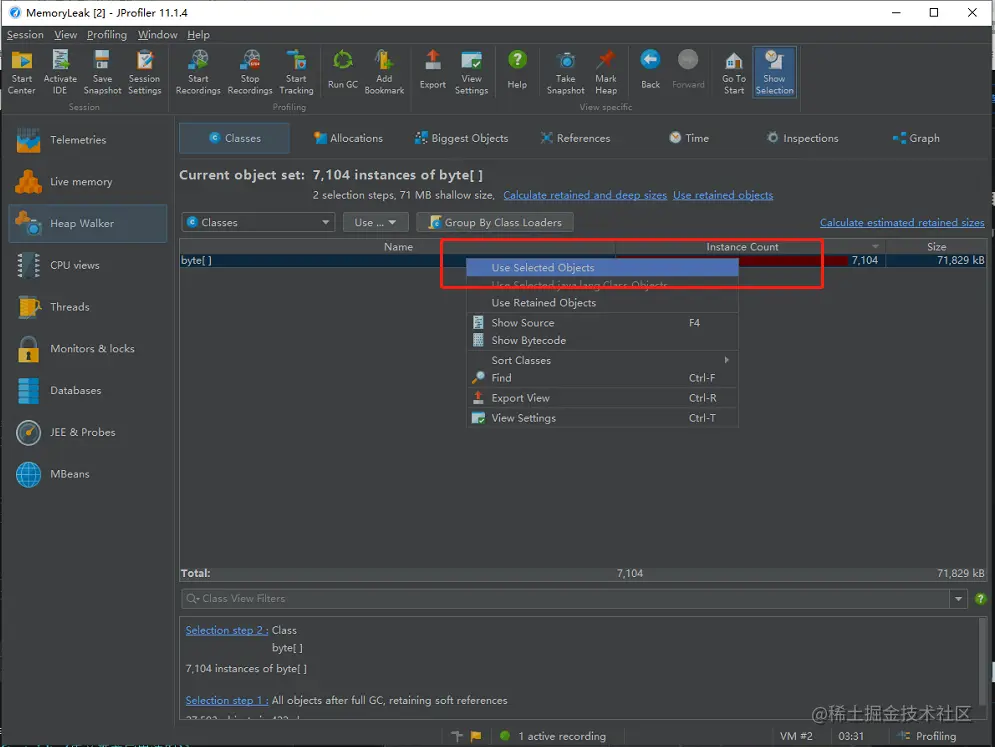Add Bookmark toolbar icon
The height and width of the screenshot is (747, 995).
[x=384, y=72]
